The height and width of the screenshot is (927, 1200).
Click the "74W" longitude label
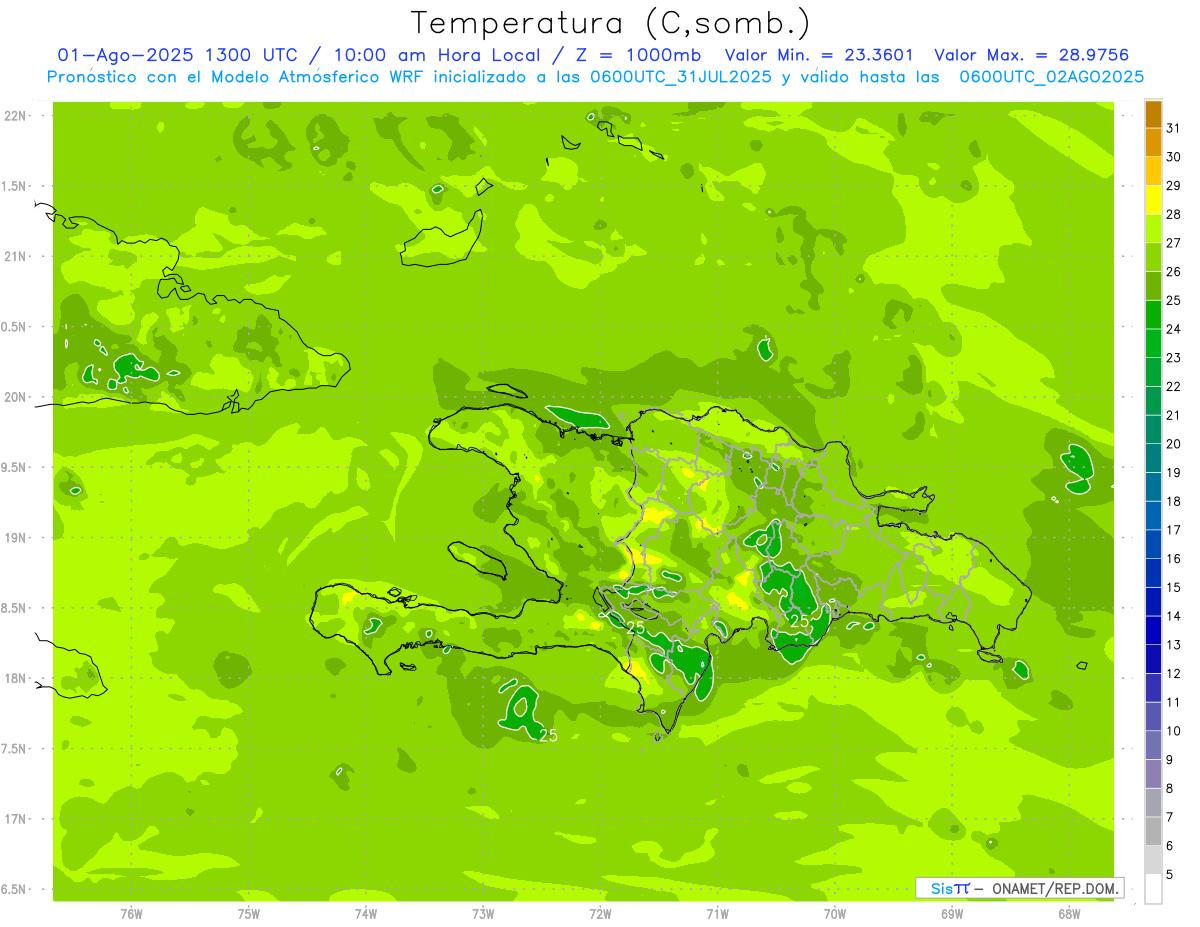pyautogui.click(x=366, y=913)
